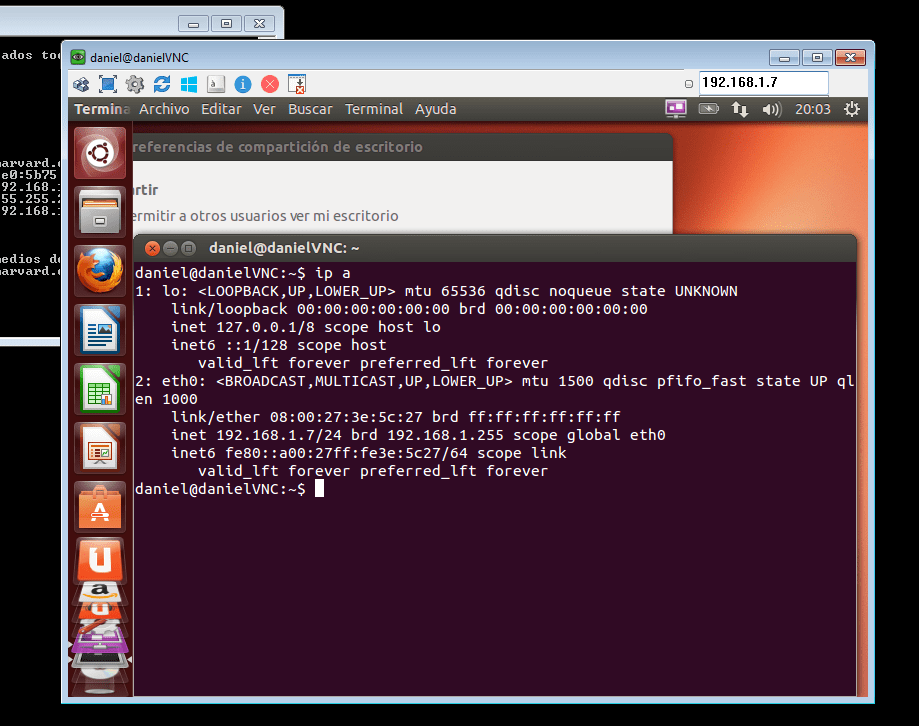Disconnect session with red X toolbar icon
This screenshot has height=726, width=919.
point(270,84)
